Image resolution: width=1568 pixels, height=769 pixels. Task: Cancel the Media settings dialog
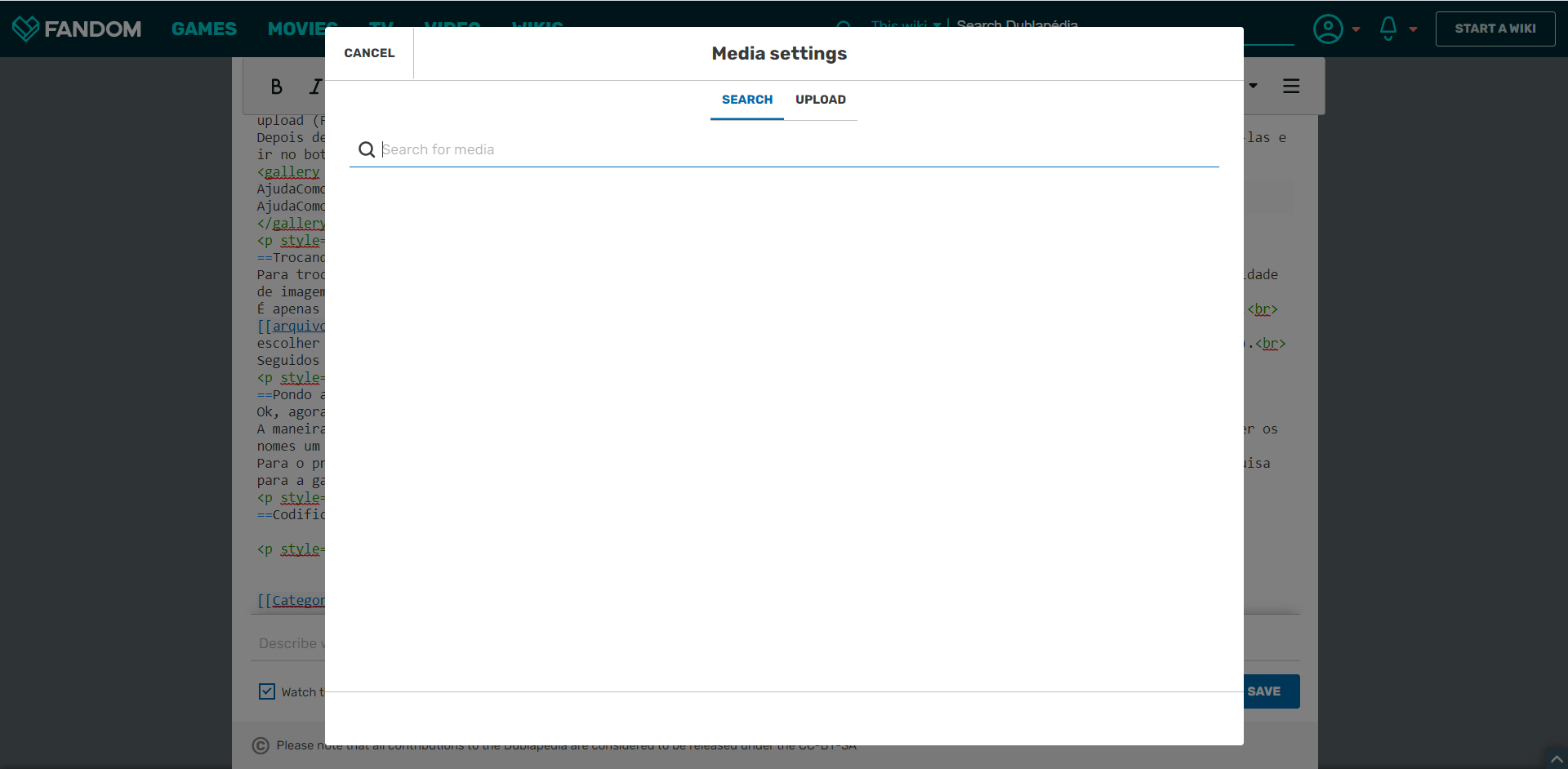click(x=369, y=53)
